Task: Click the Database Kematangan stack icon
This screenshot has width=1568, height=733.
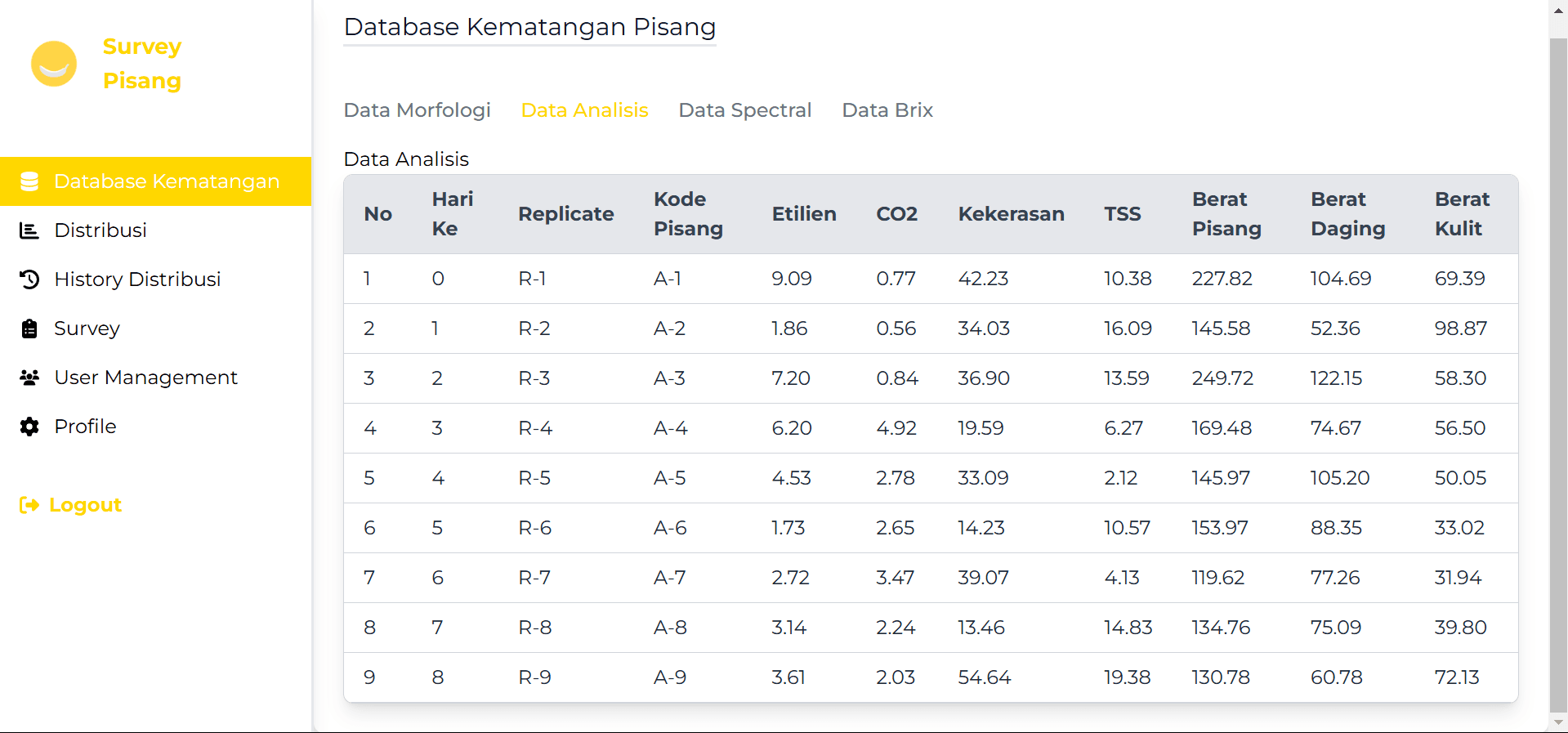Action: tap(29, 181)
